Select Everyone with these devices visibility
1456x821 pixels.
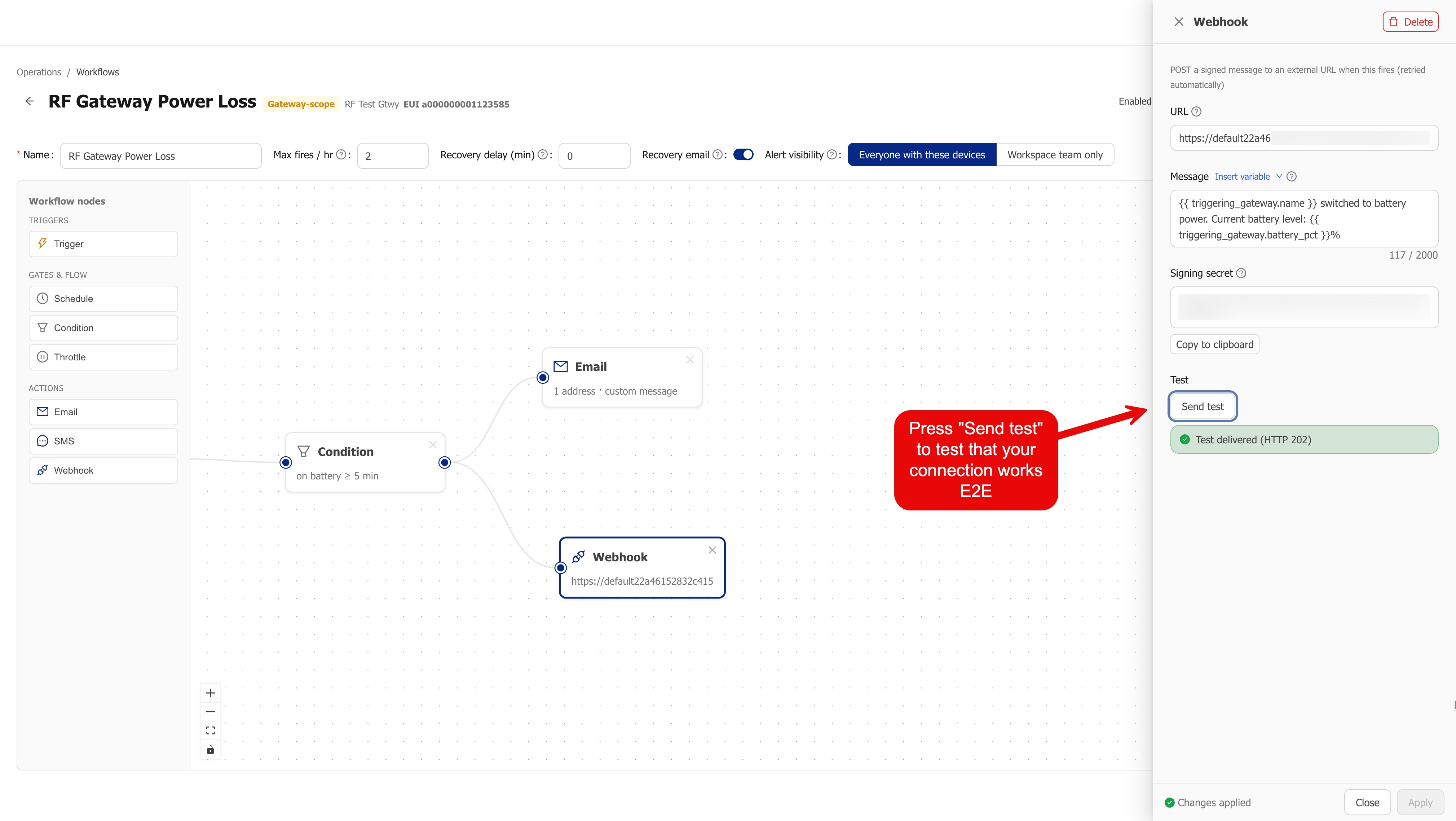click(x=921, y=155)
